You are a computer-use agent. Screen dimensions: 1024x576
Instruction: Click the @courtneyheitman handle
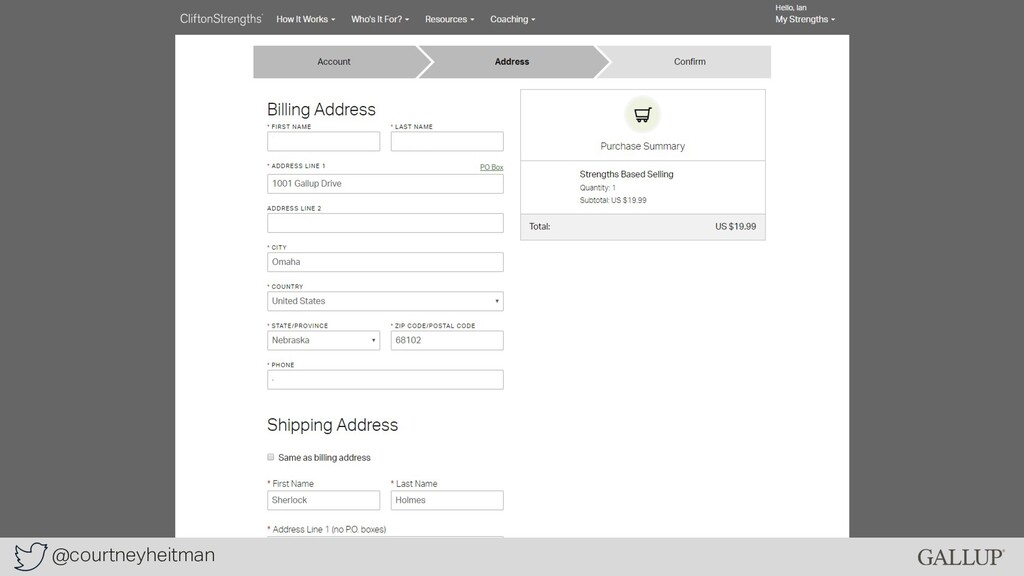[x=133, y=555]
